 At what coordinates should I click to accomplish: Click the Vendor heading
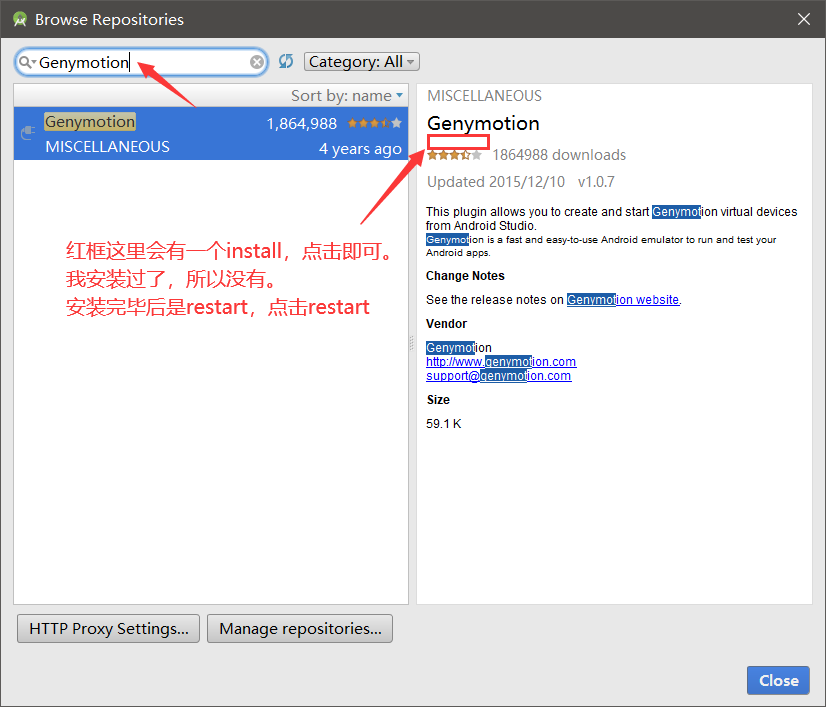(x=446, y=323)
